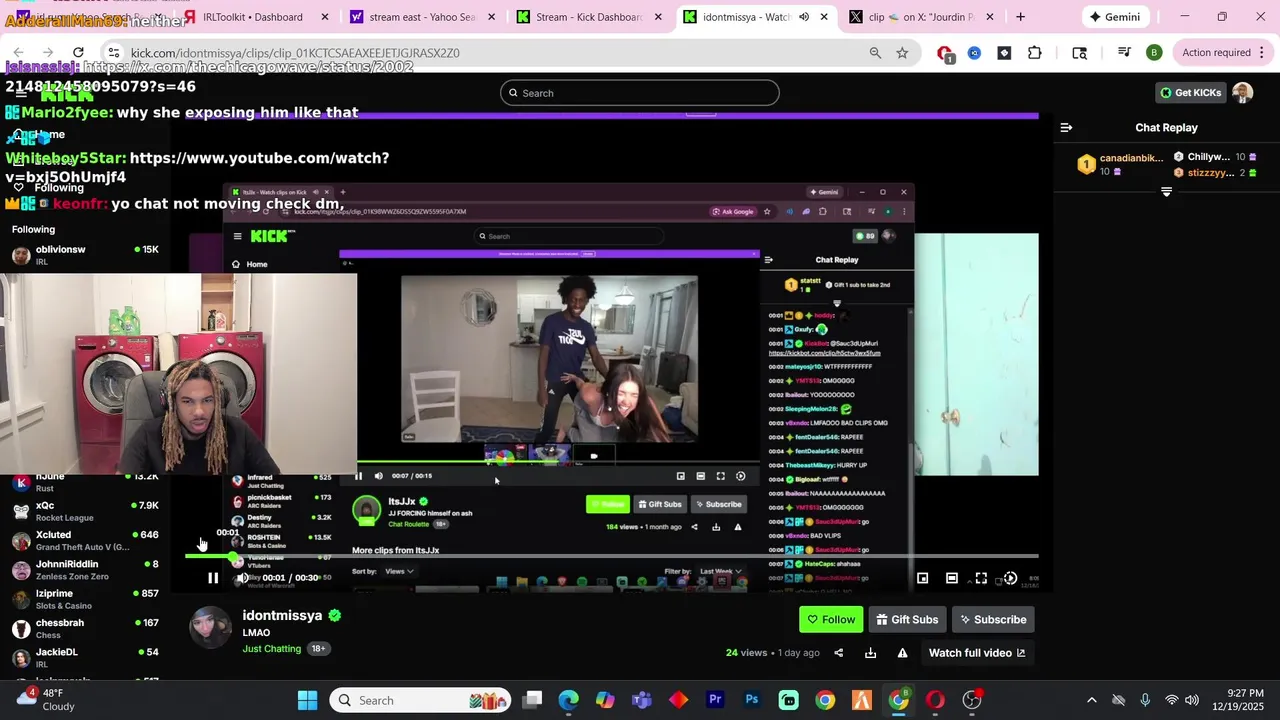Click Get KICKs button

(x=1190, y=93)
